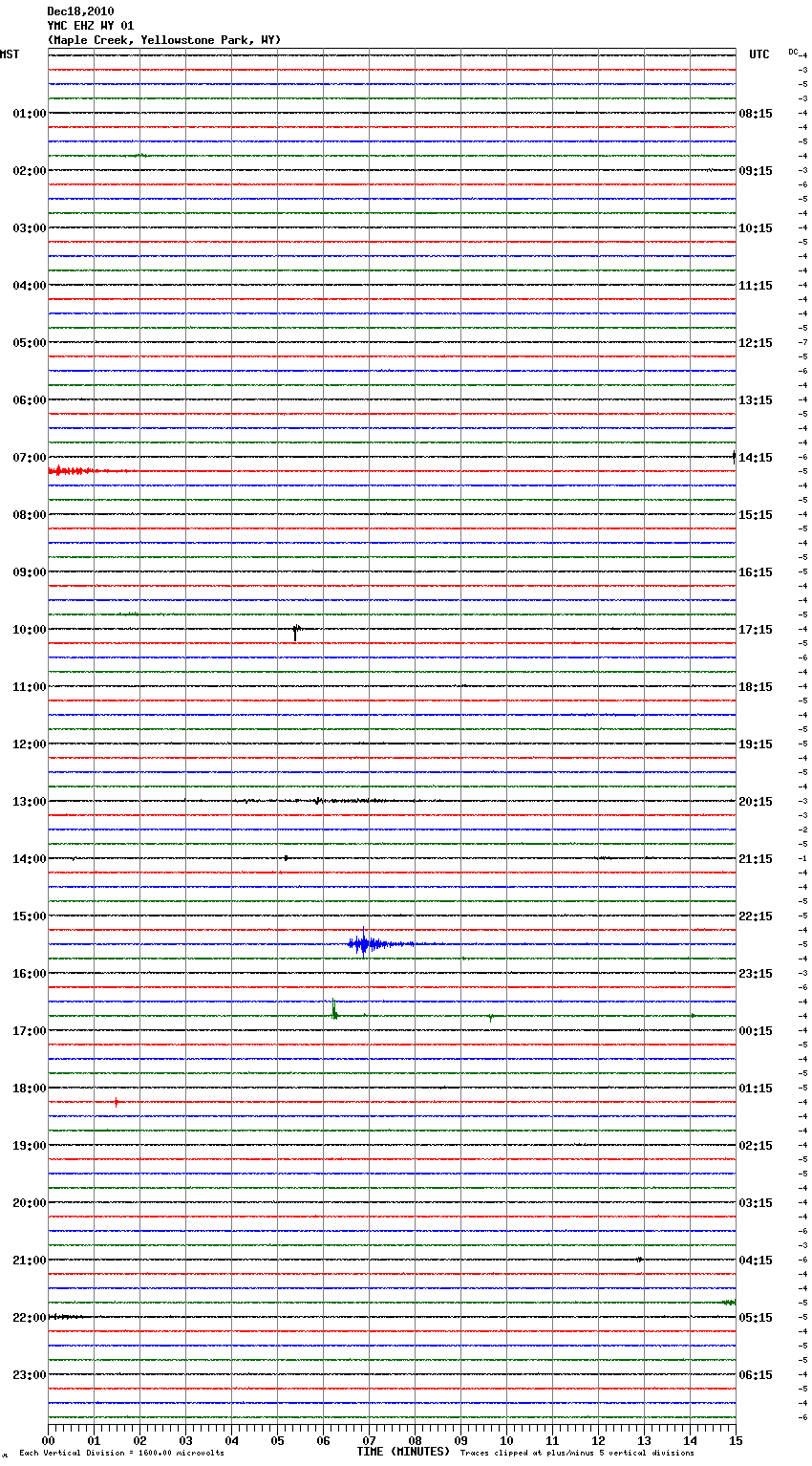Click the green spike below the 16:00 row
812x1466 pixels.
pos(334,1011)
